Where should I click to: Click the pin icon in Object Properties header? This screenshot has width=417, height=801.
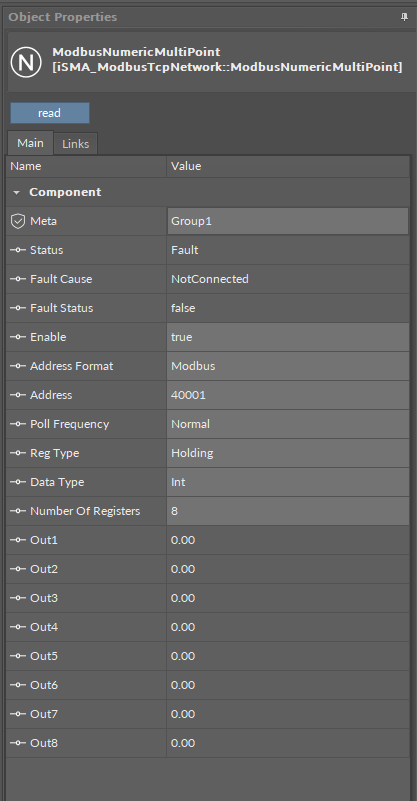(x=404, y=17)
